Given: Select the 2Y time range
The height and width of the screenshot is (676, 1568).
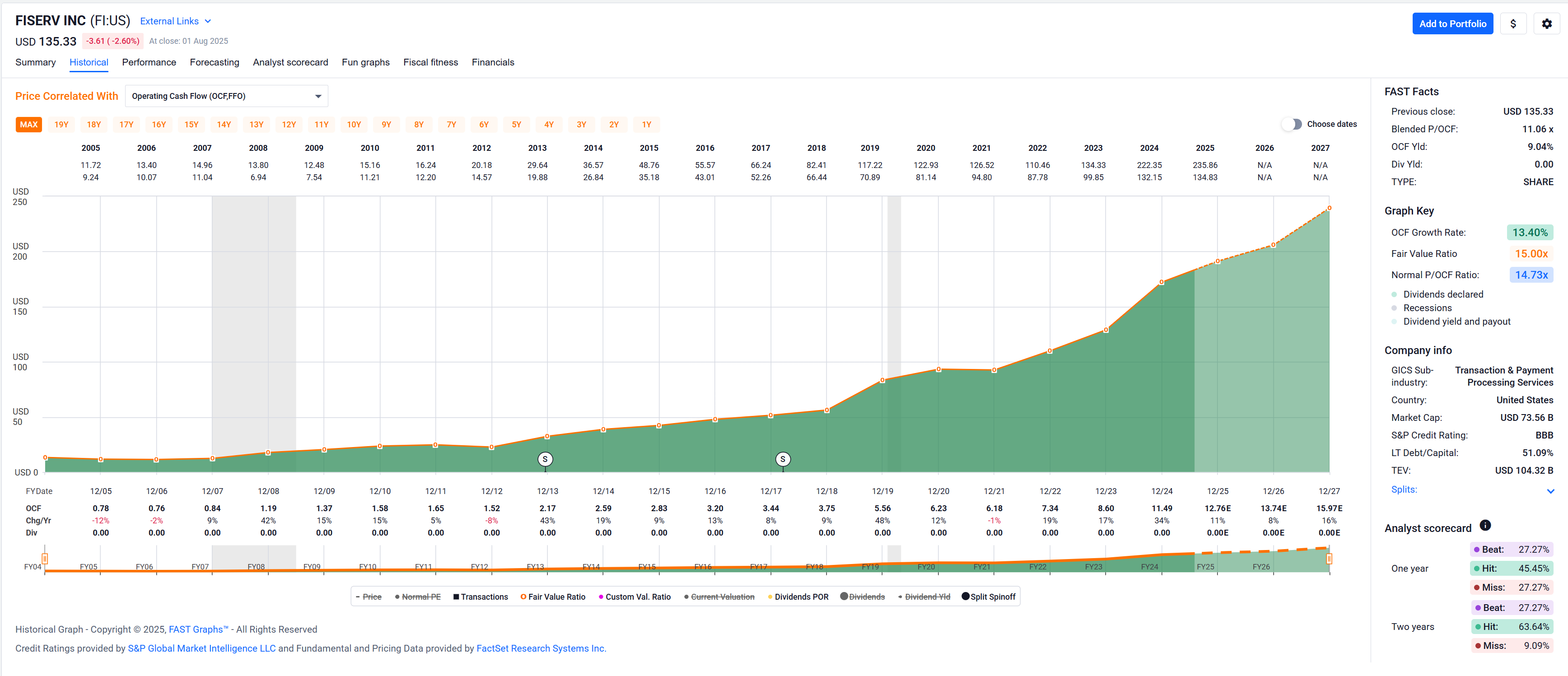Looking at the screenshot, I should (x=614, y=125).
